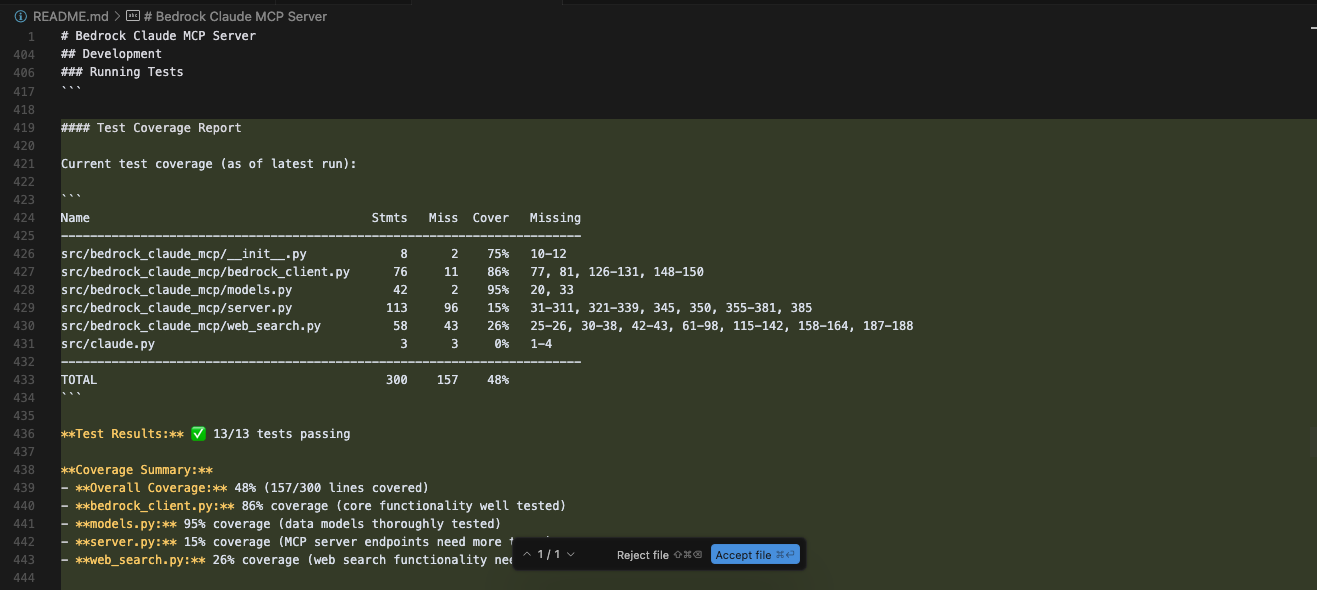Click line number 433 in the gutter

pyautogui.click(x=24, y=380)
